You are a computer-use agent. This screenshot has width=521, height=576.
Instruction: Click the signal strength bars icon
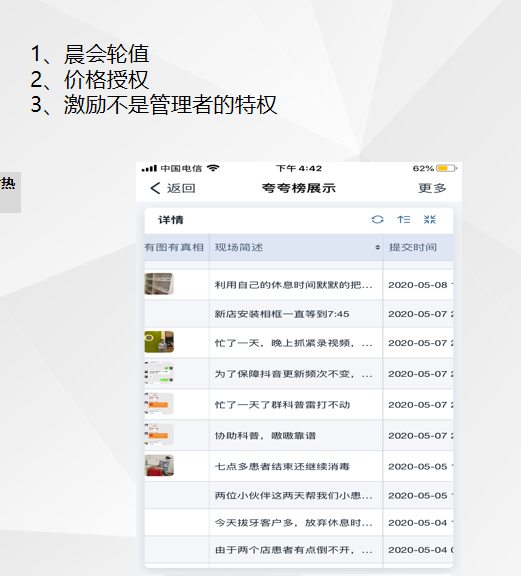[149, 168]
